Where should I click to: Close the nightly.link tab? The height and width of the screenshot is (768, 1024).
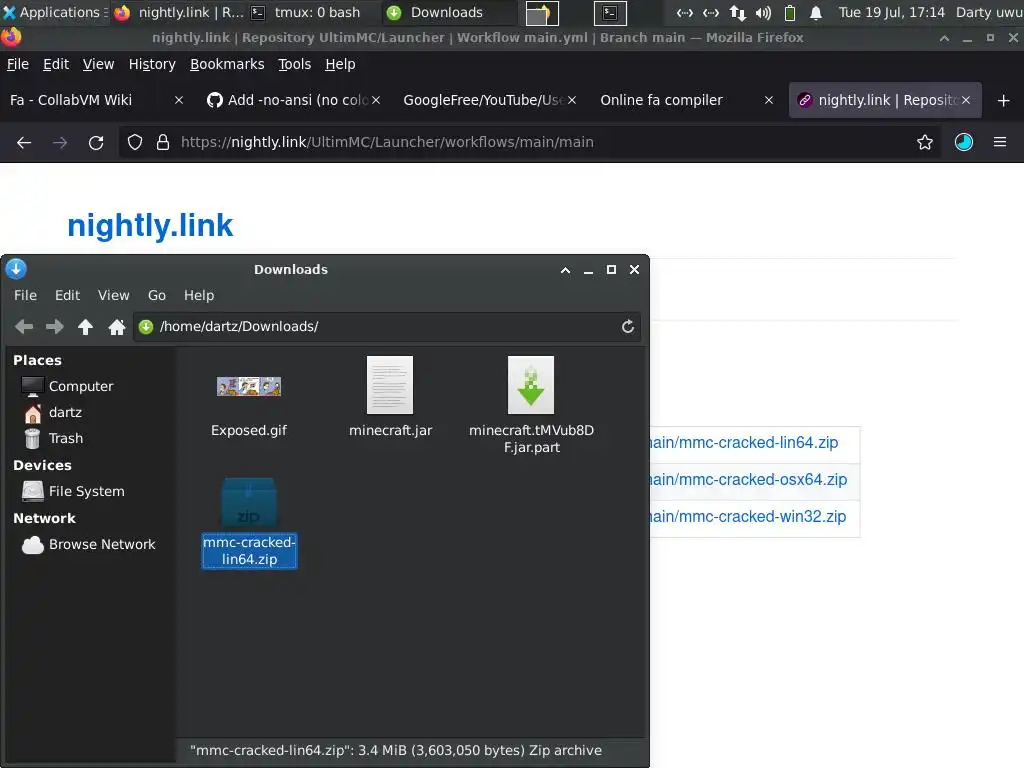point(966,100)
